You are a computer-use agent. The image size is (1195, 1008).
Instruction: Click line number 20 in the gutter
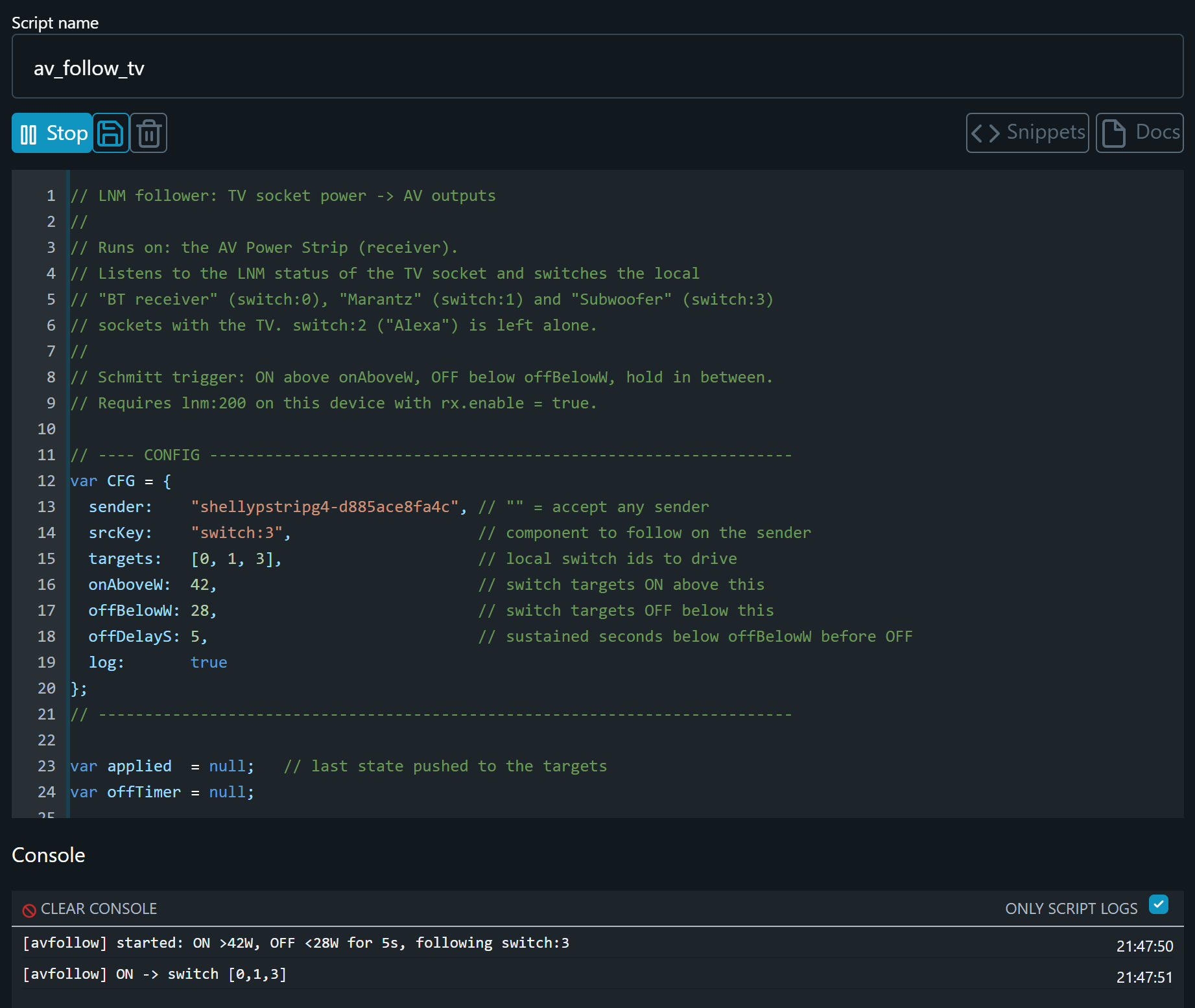[47, 688]
